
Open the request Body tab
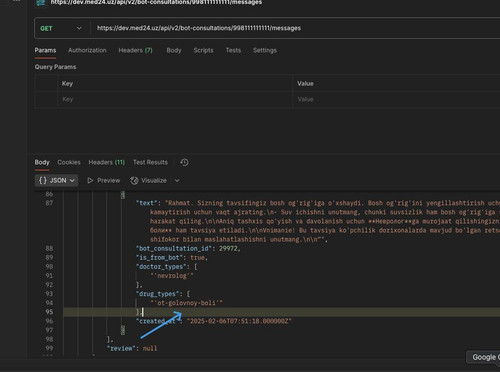coord(174,50)
